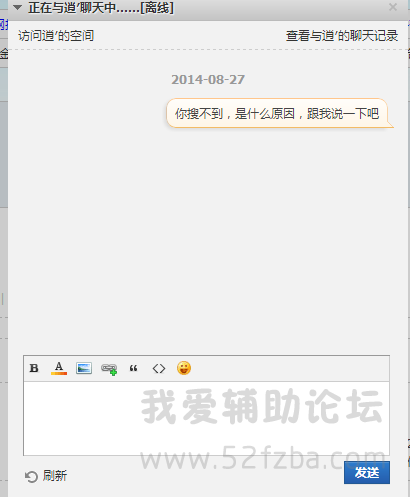Collapse the chat window using title triangle
Viewport: 410px width, 497px height.
pyautogui.click(x=17, y=7)
